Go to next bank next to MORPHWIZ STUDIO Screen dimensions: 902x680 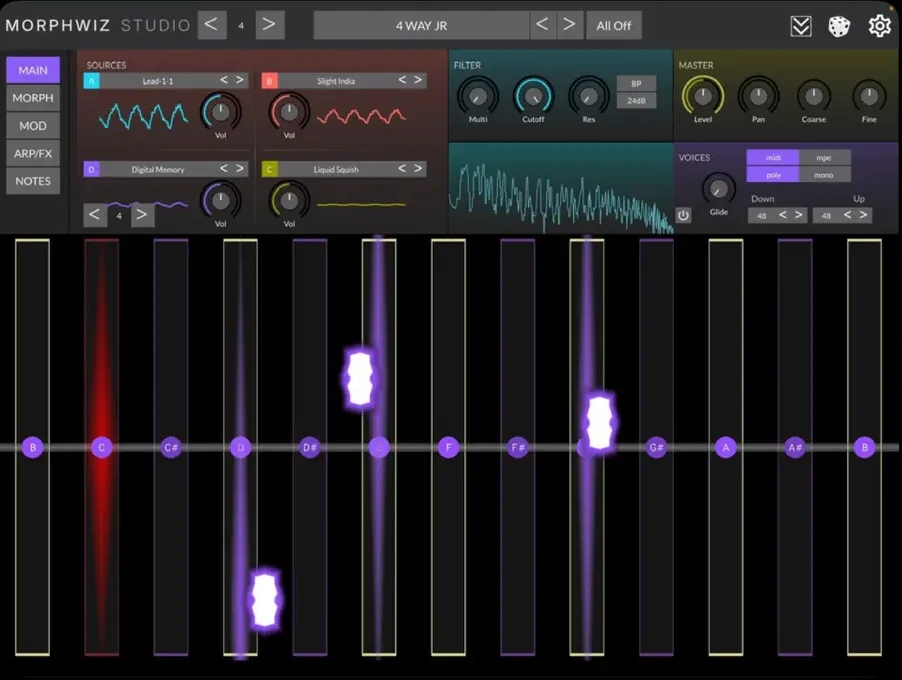269,25
